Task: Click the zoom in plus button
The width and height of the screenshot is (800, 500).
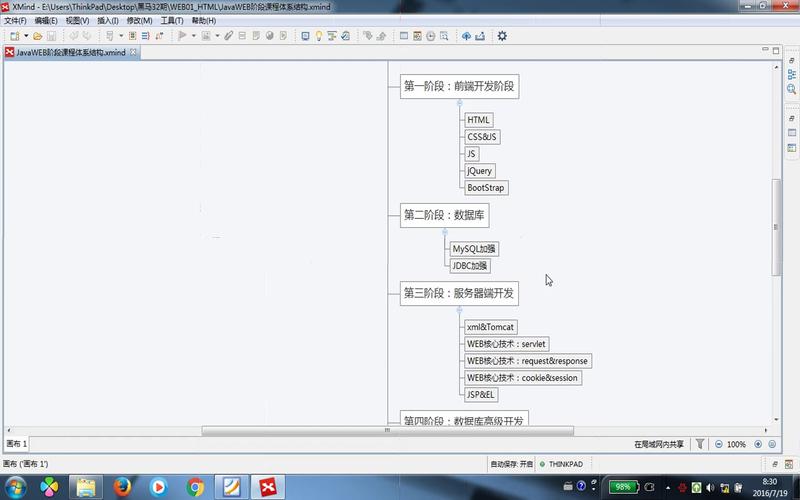Action: 758,444
